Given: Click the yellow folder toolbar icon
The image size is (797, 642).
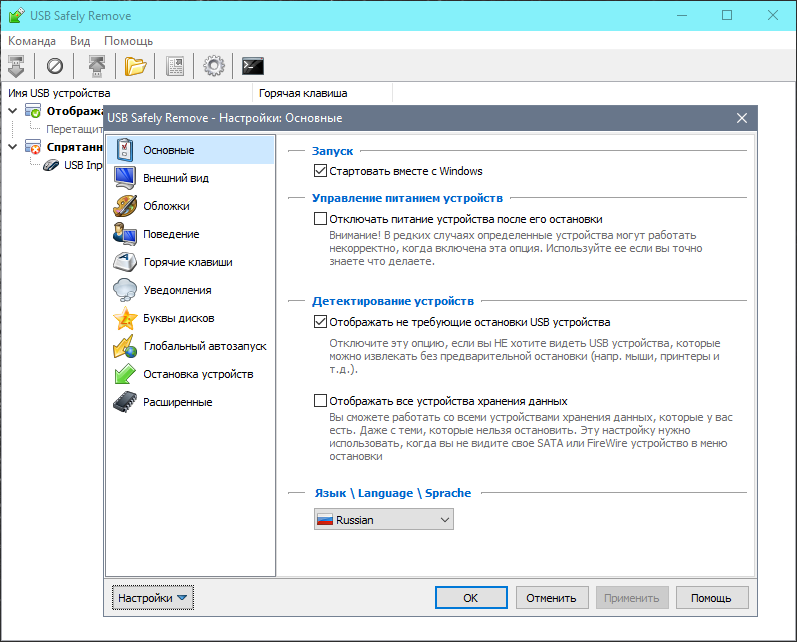Looking at the screenshot, I should pyautogui.click(x=135, y=66).
